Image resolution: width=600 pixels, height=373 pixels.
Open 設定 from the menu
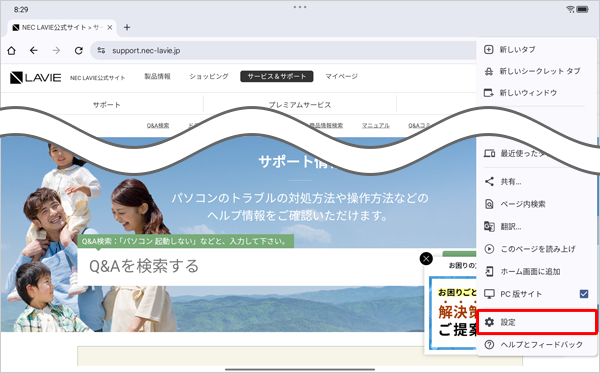[x=536, y=322]
